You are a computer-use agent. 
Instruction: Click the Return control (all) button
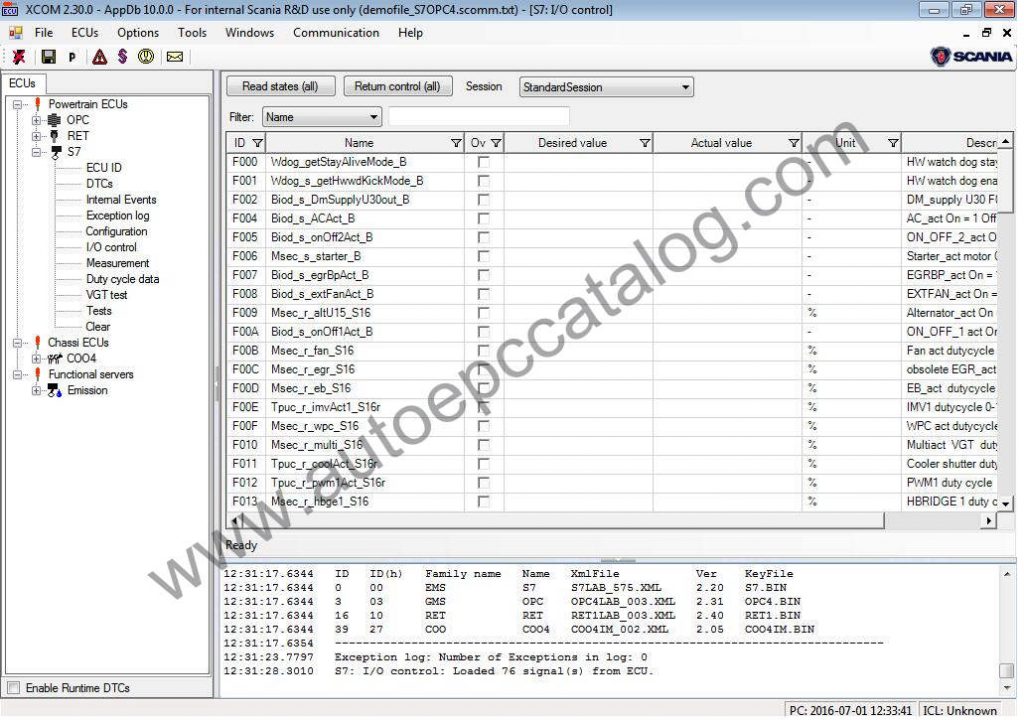click(398, 86)
